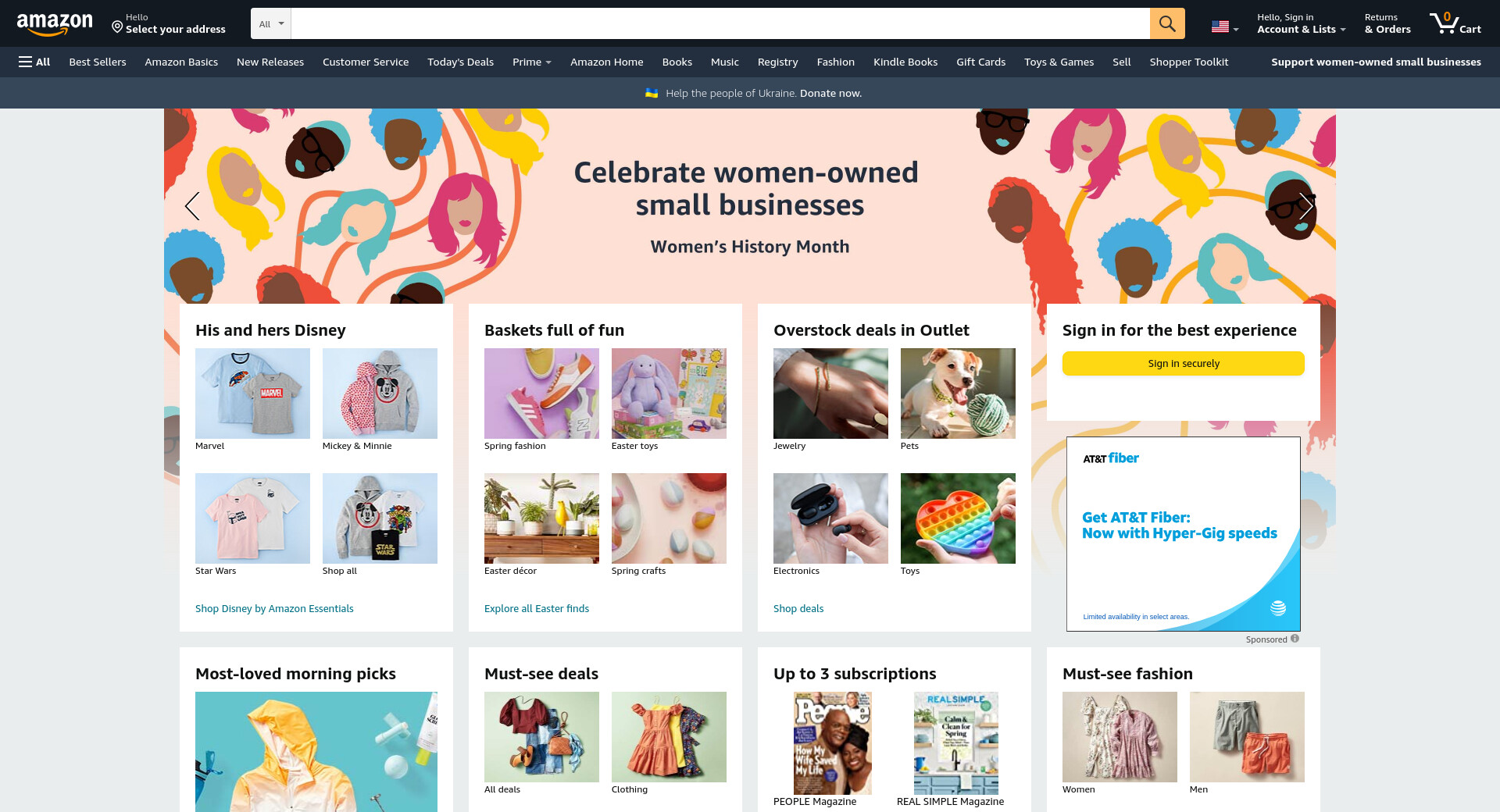Advance to next banner slide arrow

point(1306,206)
